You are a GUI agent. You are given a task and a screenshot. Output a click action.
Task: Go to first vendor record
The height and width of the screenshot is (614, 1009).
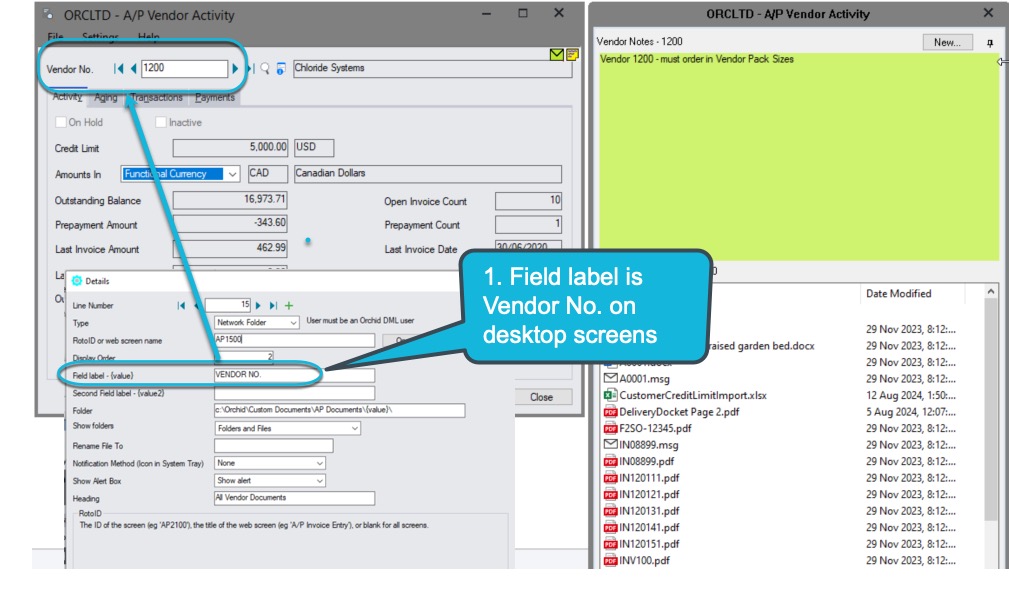tap(119, 69)
